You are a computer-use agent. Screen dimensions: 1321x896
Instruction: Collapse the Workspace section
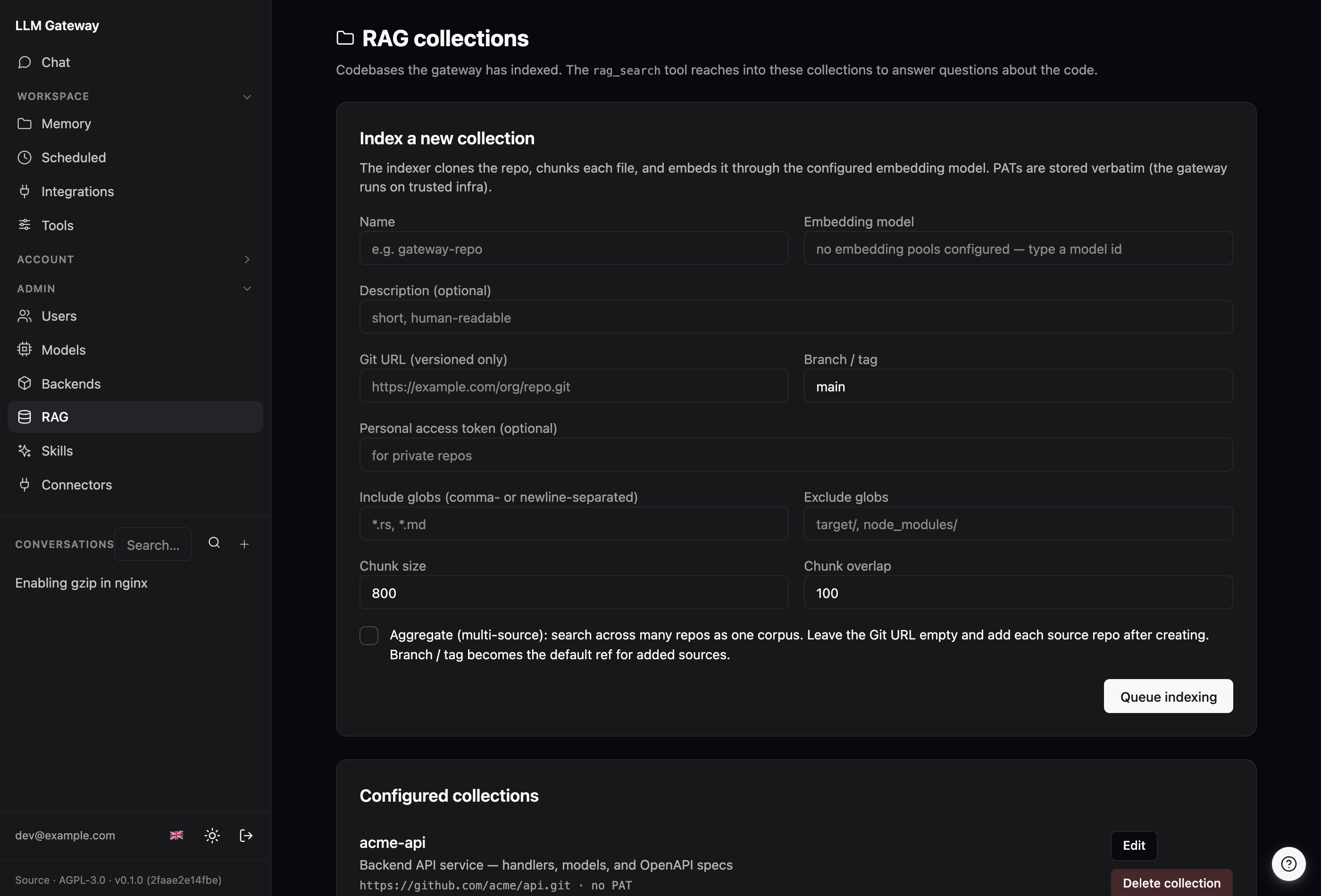tap(135, 97)
